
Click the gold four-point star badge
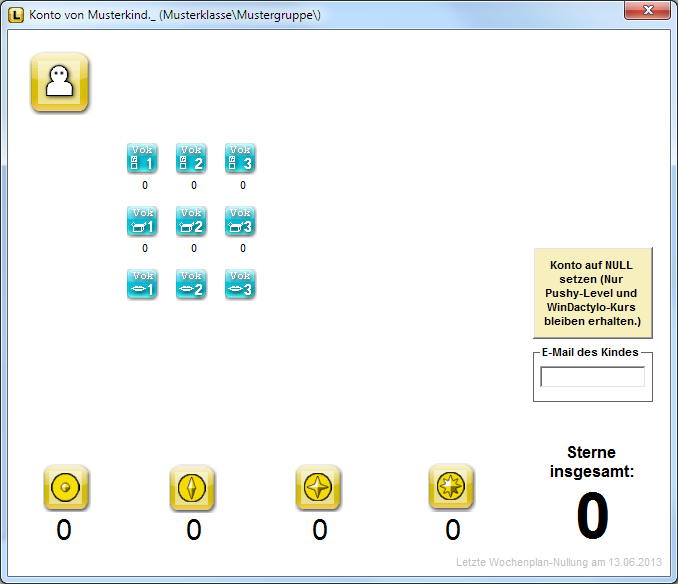click(318, 488)
